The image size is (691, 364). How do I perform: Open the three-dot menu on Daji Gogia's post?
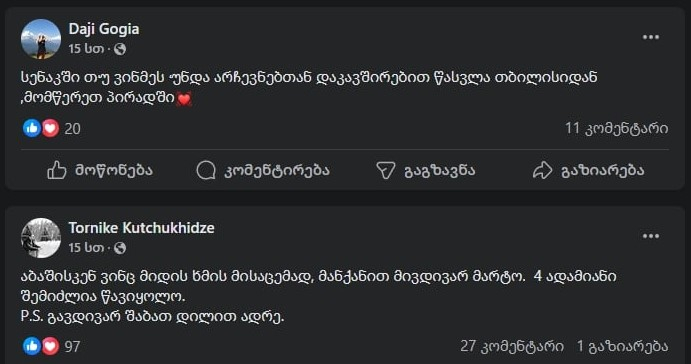(650, 37)
